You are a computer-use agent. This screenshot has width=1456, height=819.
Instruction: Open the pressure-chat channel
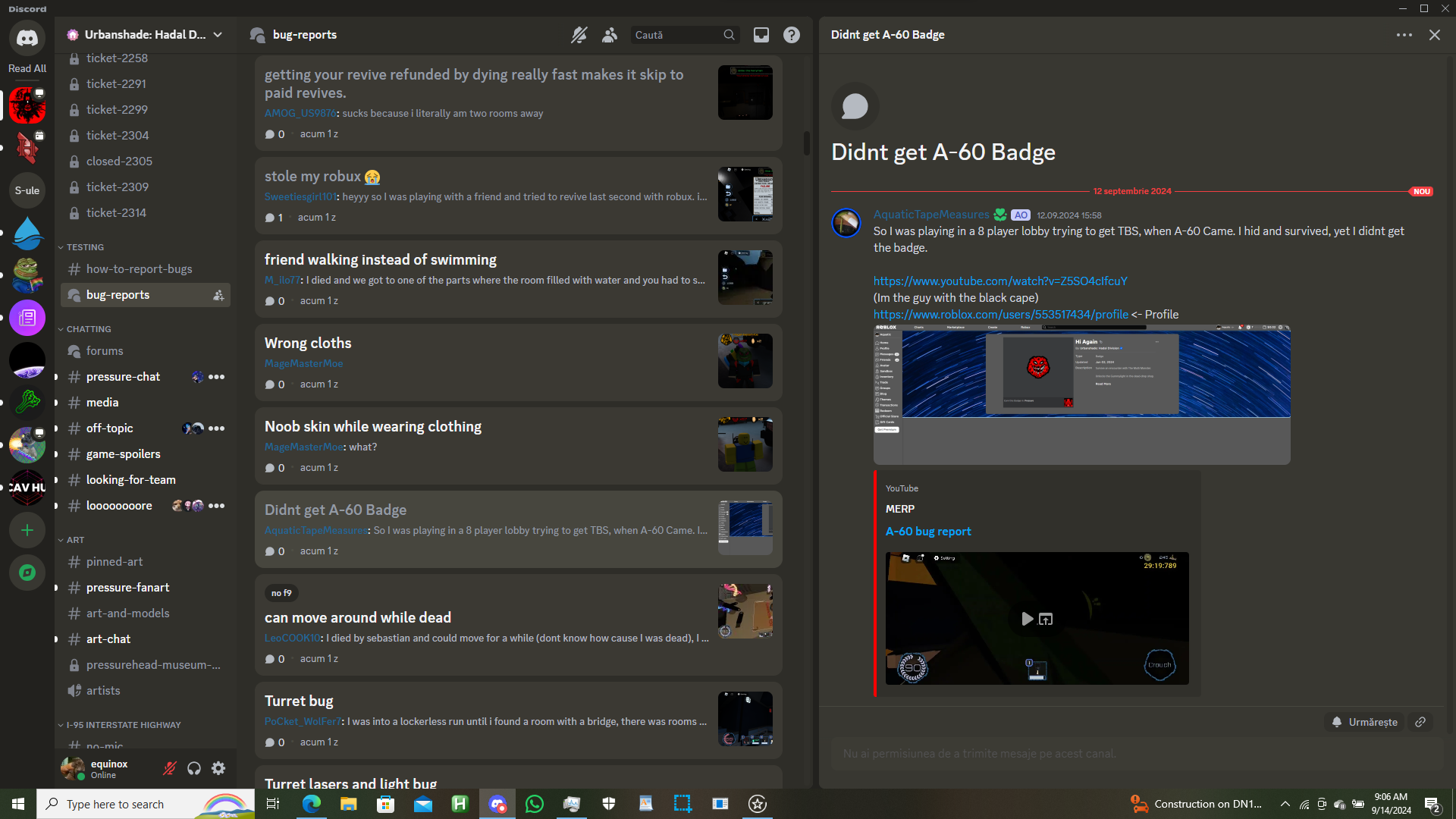click(123, 377)
